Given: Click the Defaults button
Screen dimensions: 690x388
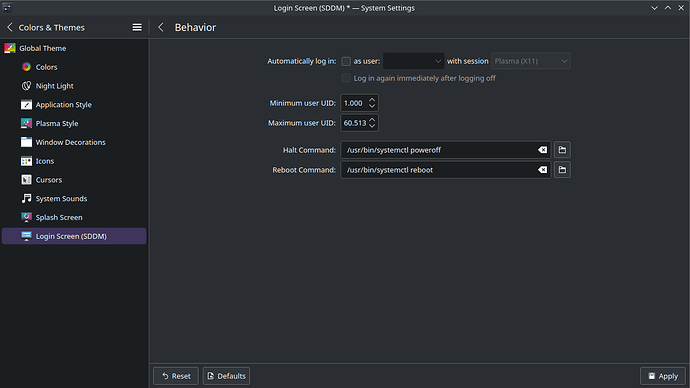Looking at the screenshot, I should point(226,376).
